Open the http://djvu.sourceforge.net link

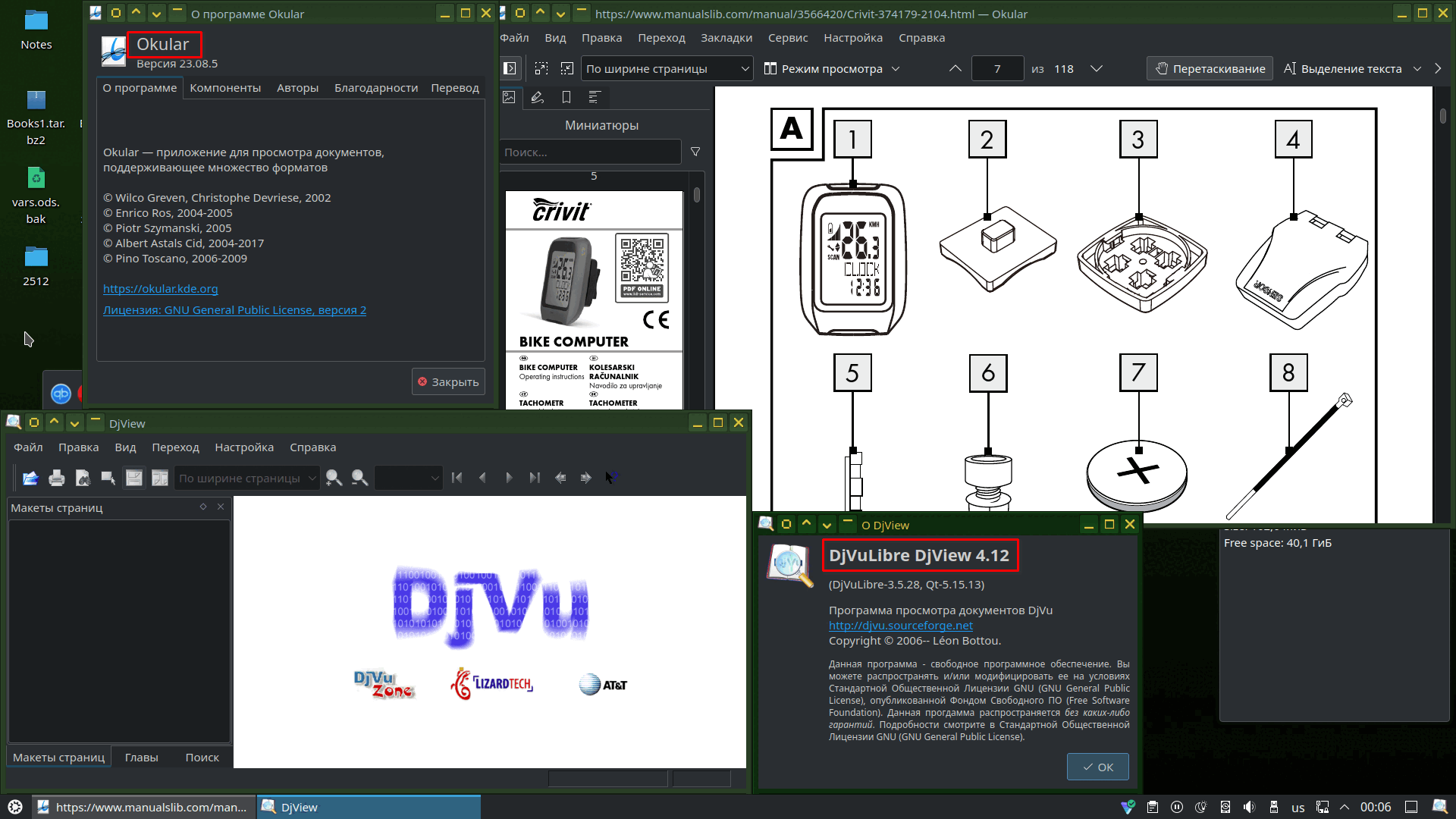[900, 626]
